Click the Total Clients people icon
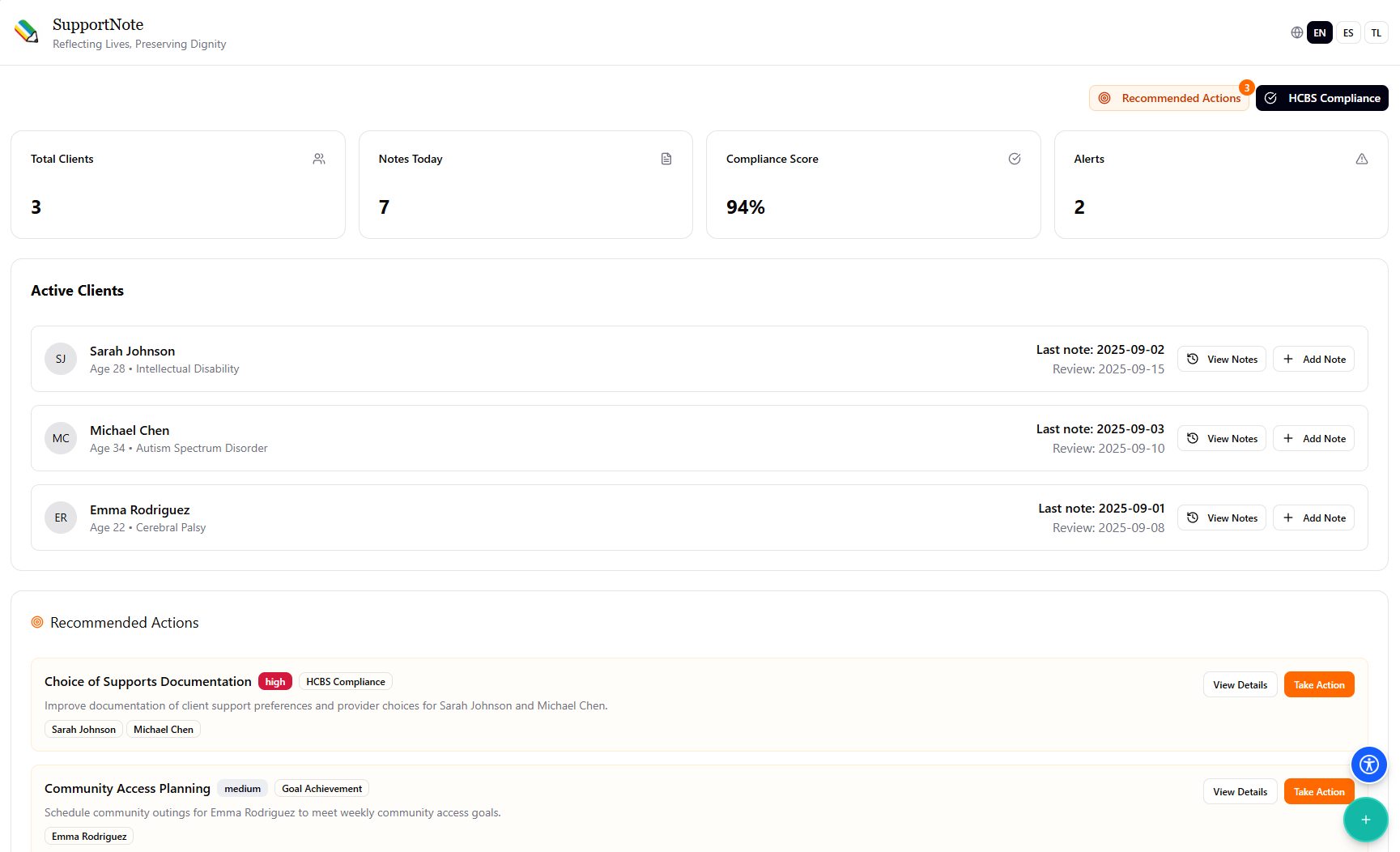Screen dimensions: 1400x852 (x=319, y=159)
